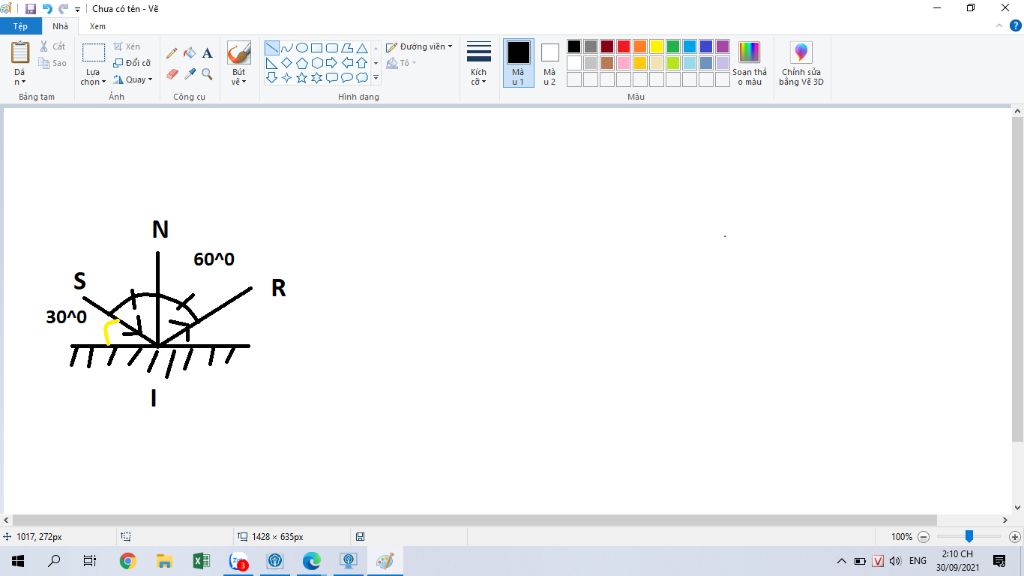Choose the Pentagon shape
1024x576 pixels.
(x=302, y=63)
